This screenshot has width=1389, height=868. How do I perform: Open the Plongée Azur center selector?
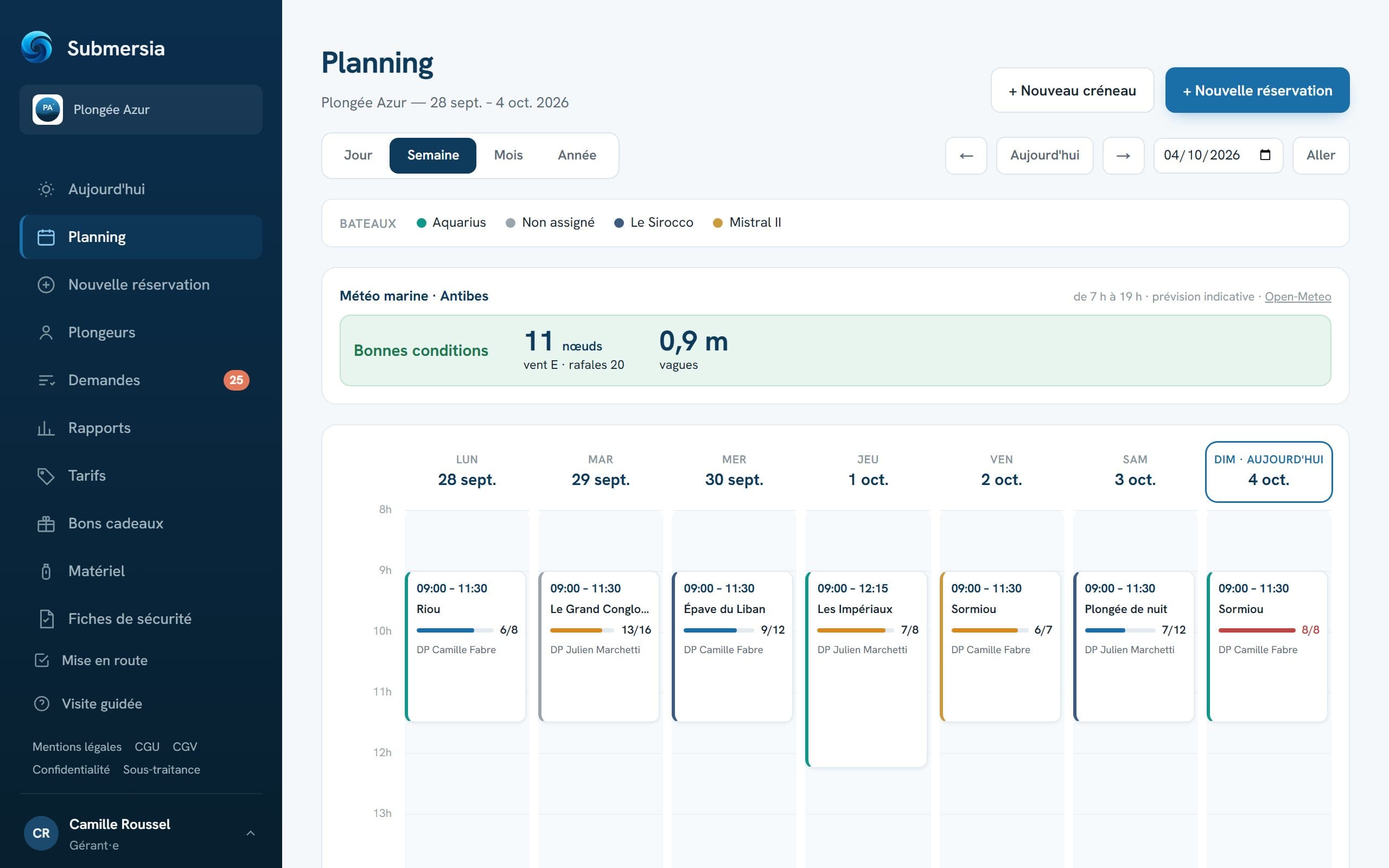pyautogui.click(x=141, y=110)
